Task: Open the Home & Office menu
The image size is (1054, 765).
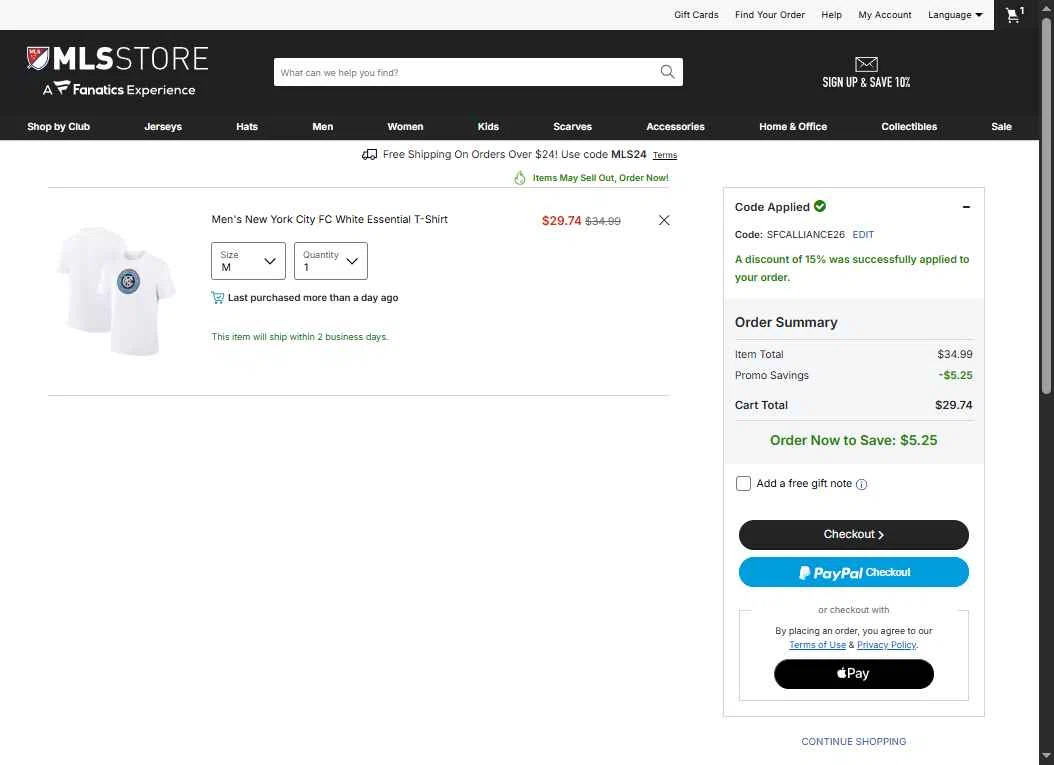Action: 793,126
